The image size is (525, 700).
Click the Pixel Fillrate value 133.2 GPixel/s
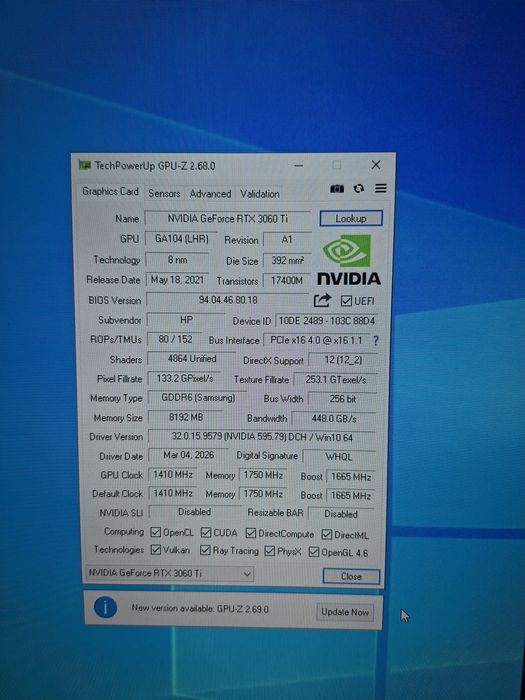[x=184, y=379]
